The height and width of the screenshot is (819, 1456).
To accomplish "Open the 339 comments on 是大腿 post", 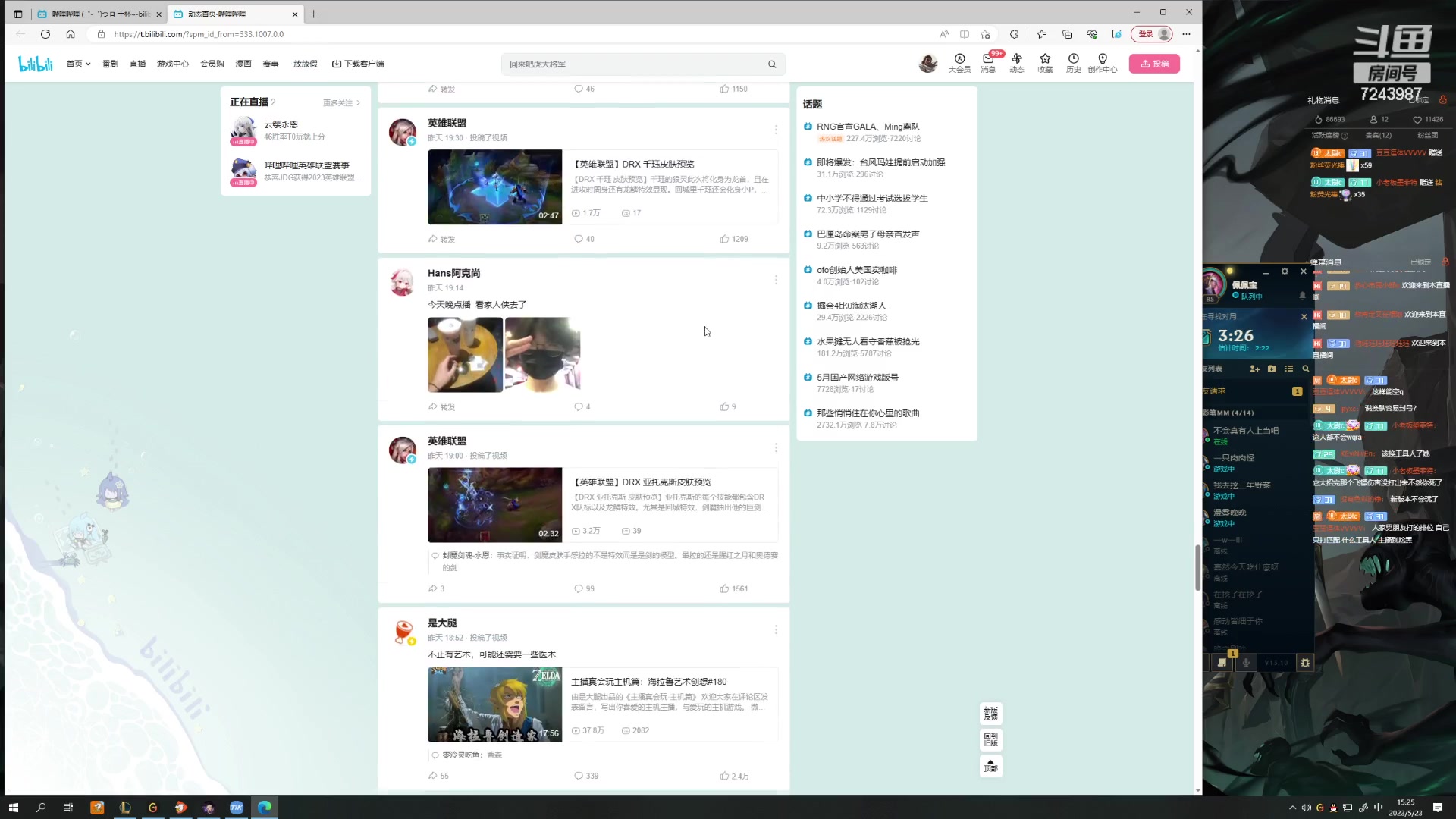I will pos(586,776).
